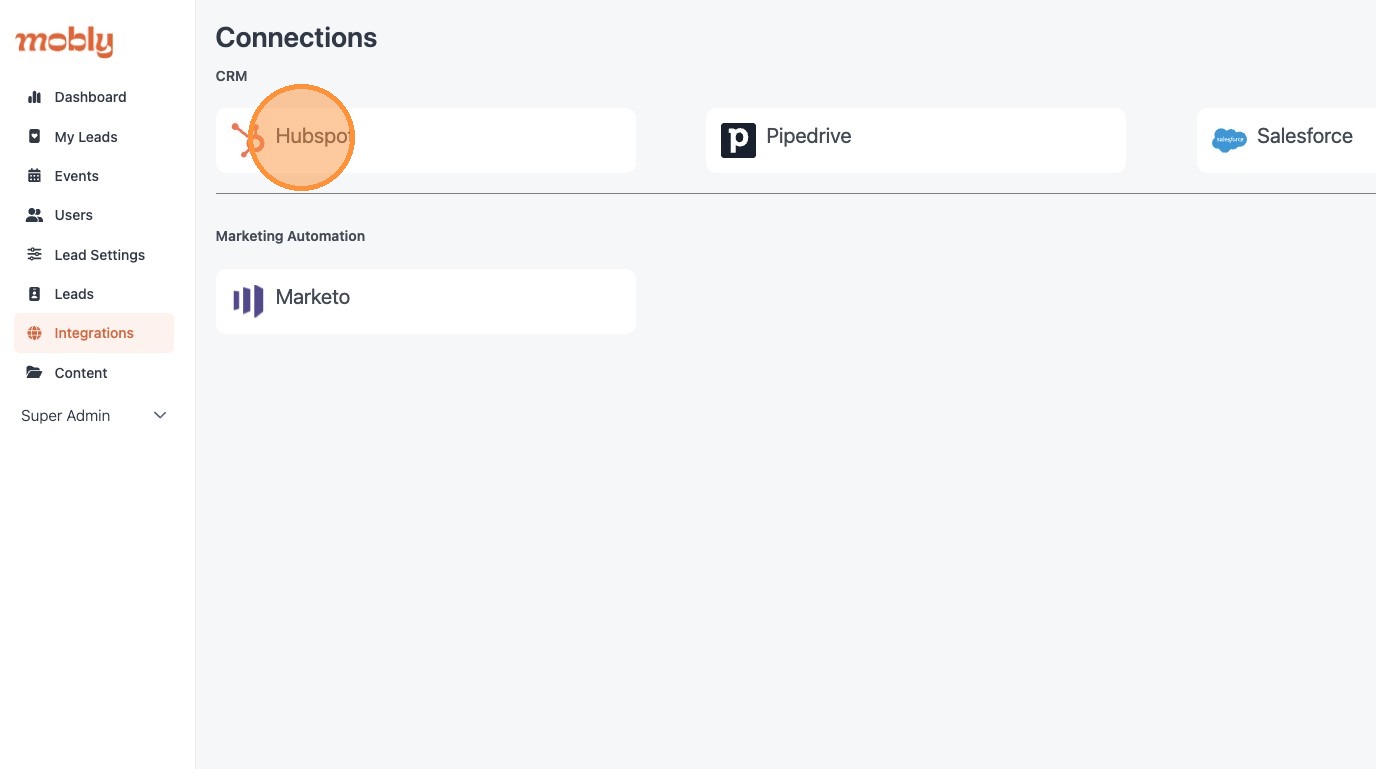Click the Leads contact card icon
The height and width of the screenshot is (769, 1376).
(35, 294)
